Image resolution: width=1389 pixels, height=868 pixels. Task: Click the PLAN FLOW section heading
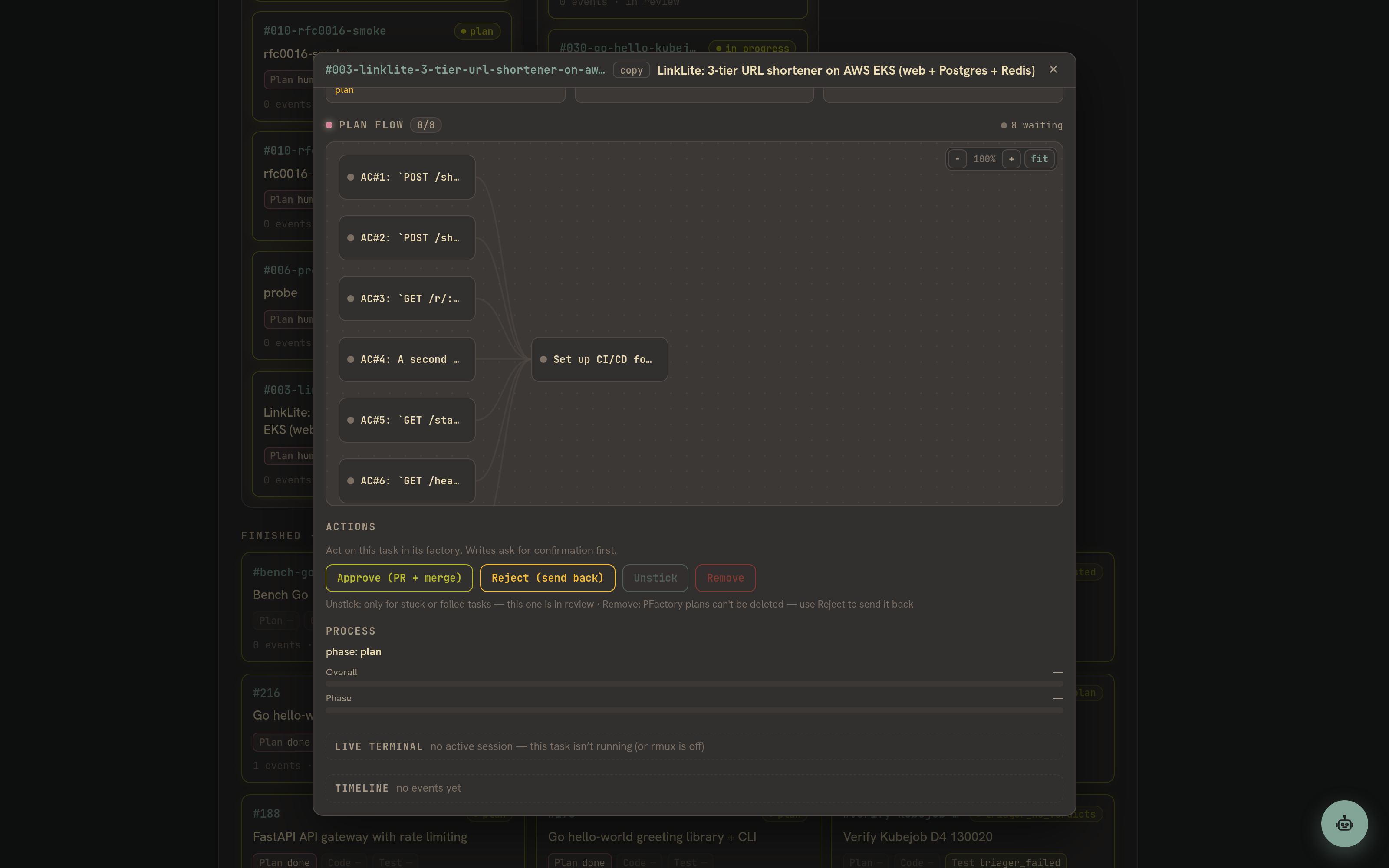[x=371, y=125]
